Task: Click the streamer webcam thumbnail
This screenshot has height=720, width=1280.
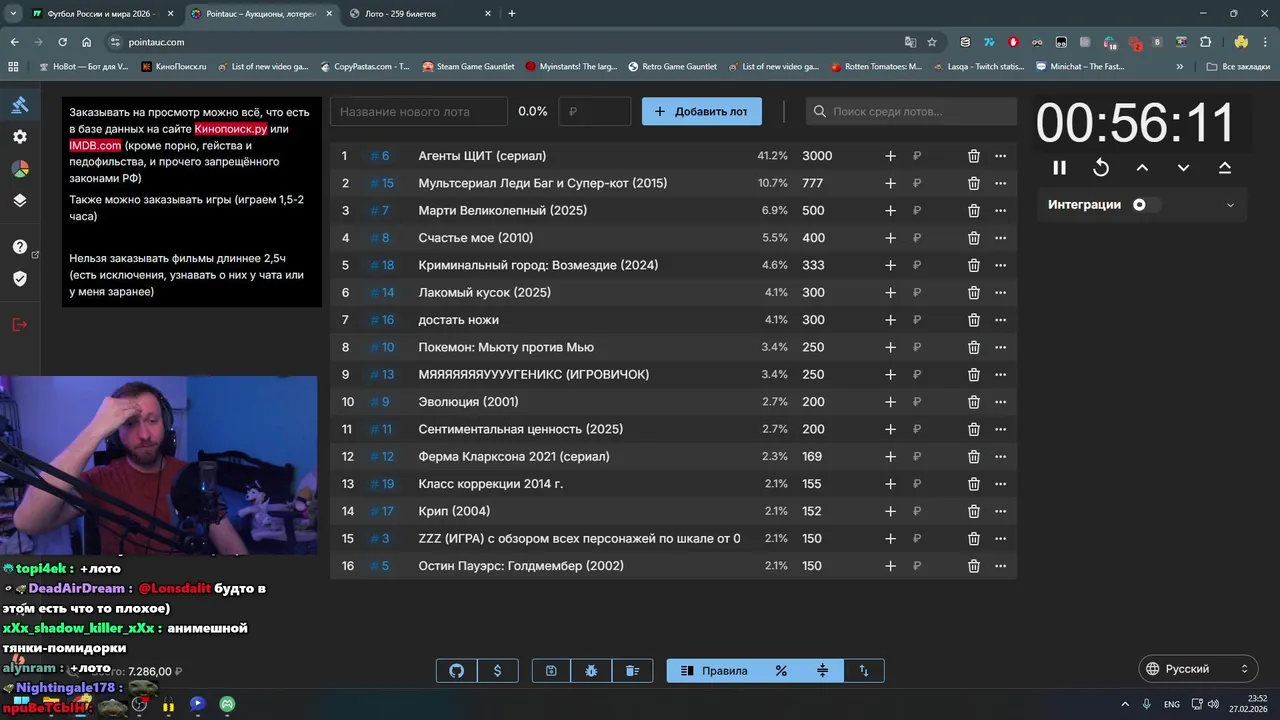Action: pos(158,465)
